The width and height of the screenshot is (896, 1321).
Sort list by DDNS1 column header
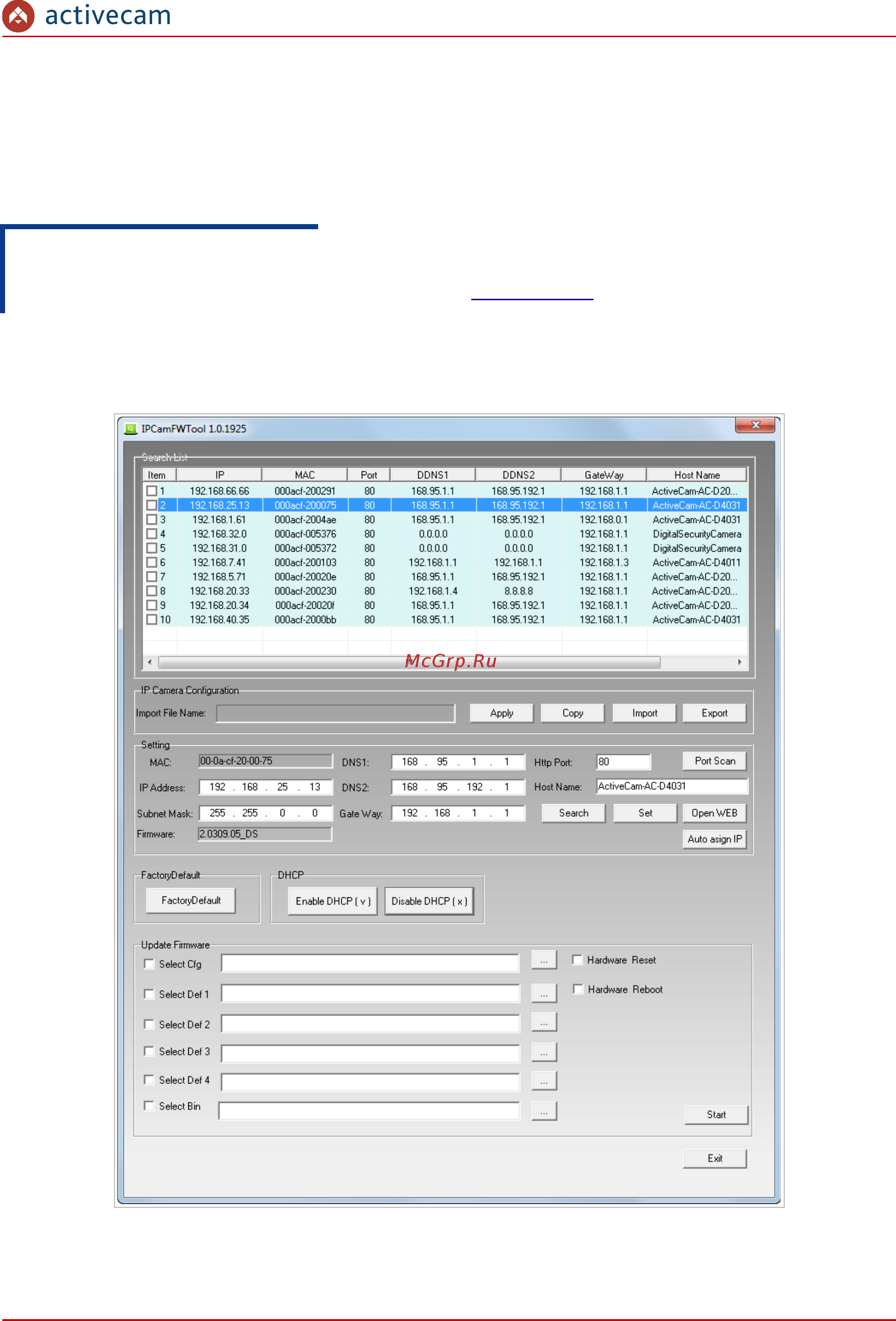(433, 475)
